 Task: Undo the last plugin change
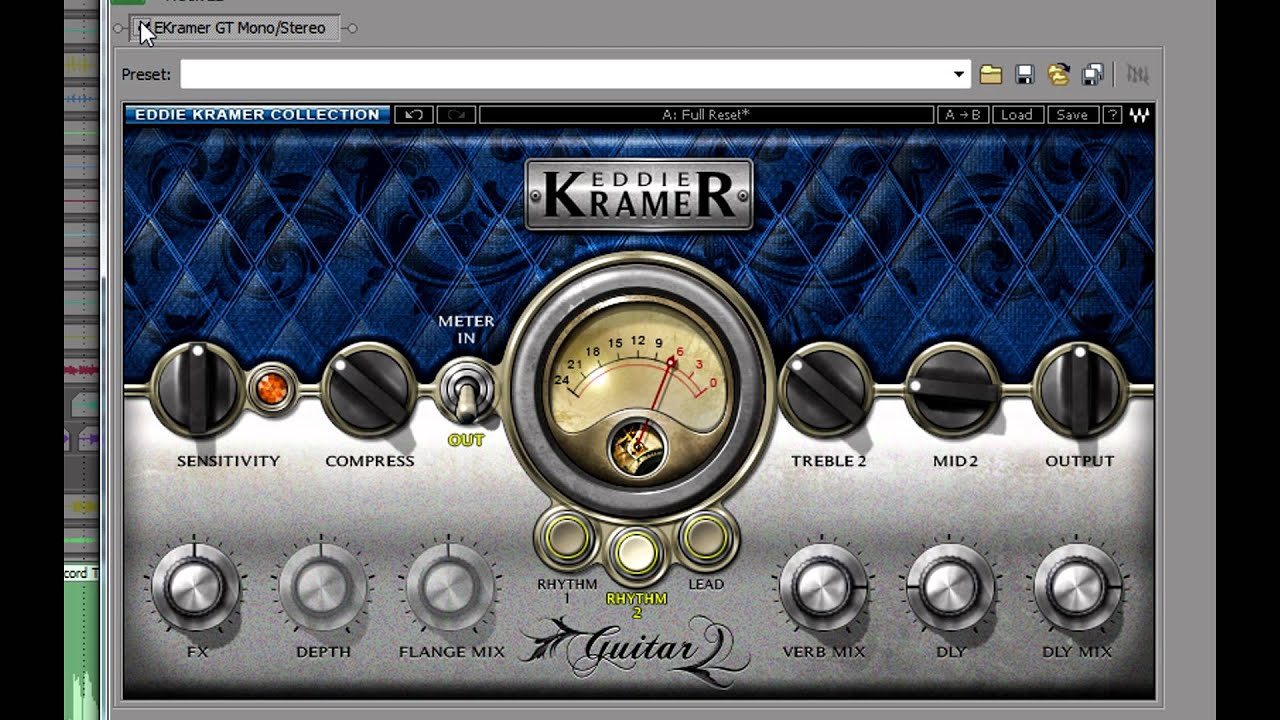click(413, 115)
